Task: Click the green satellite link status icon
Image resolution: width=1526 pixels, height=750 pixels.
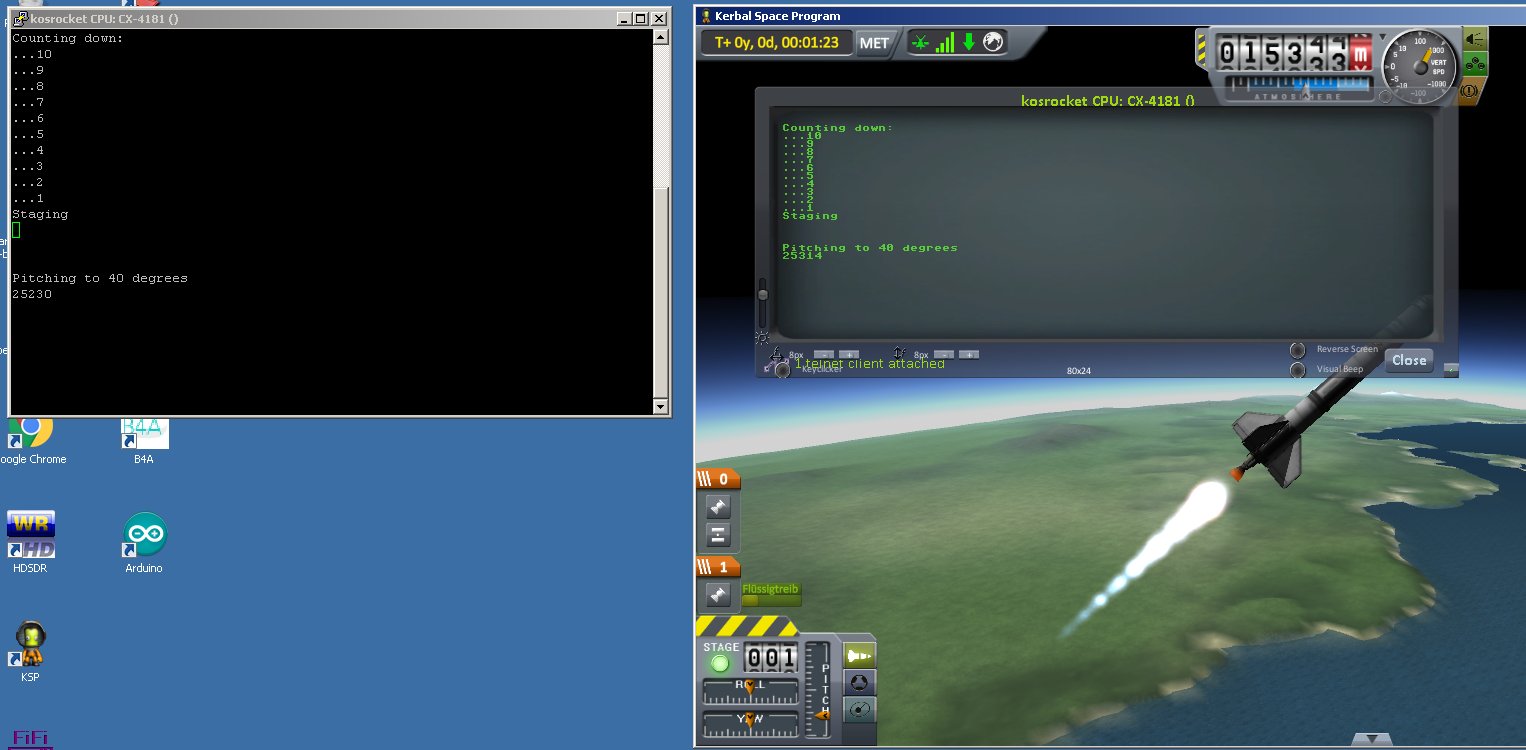Action: click(920, 43)
